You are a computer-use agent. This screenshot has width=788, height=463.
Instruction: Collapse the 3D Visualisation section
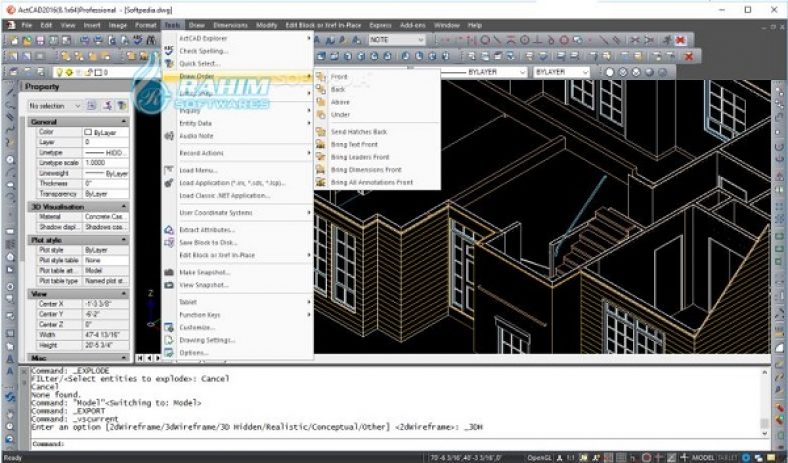click(x=124, y=207)
